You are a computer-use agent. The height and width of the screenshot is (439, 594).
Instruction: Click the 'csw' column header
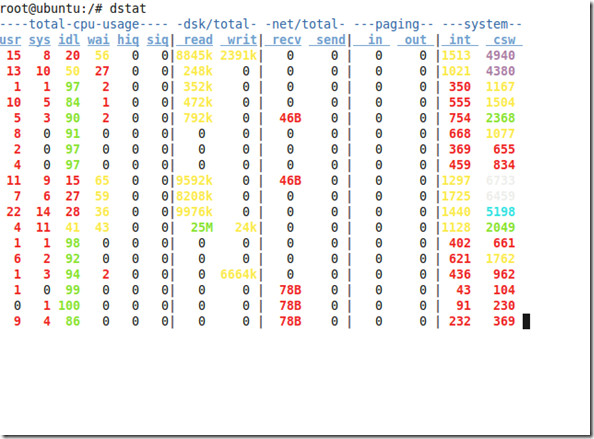tap(504, 40)
